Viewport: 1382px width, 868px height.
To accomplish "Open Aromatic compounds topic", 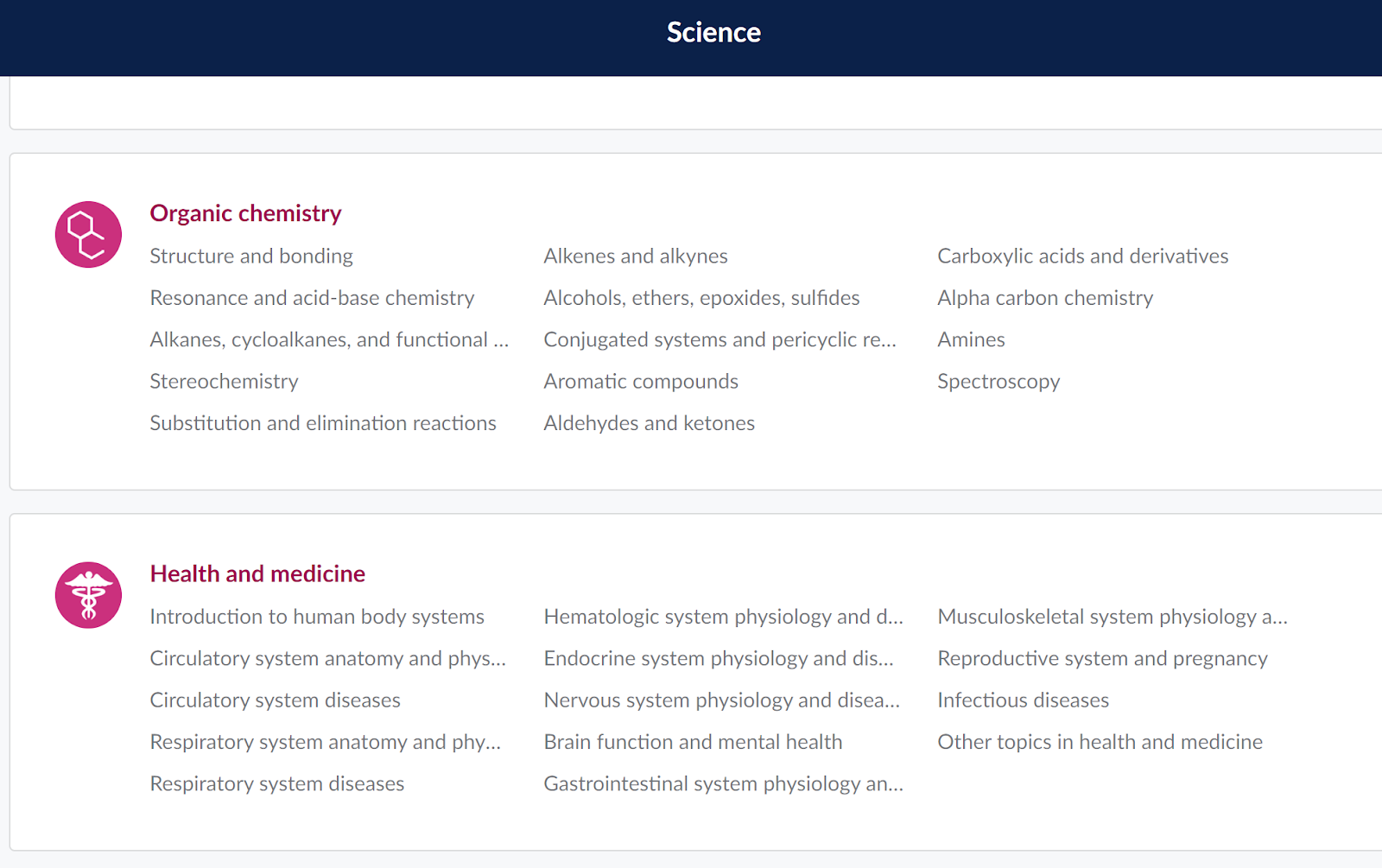I will click(641, 382).
